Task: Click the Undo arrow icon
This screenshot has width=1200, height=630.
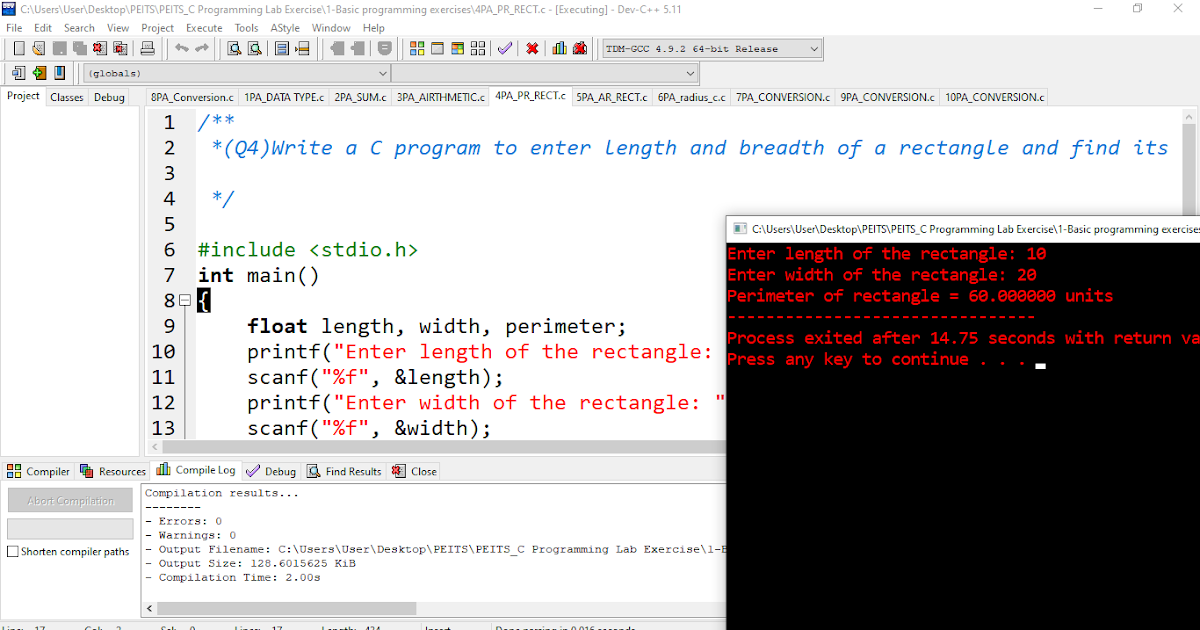Action: tap(180, 48)
